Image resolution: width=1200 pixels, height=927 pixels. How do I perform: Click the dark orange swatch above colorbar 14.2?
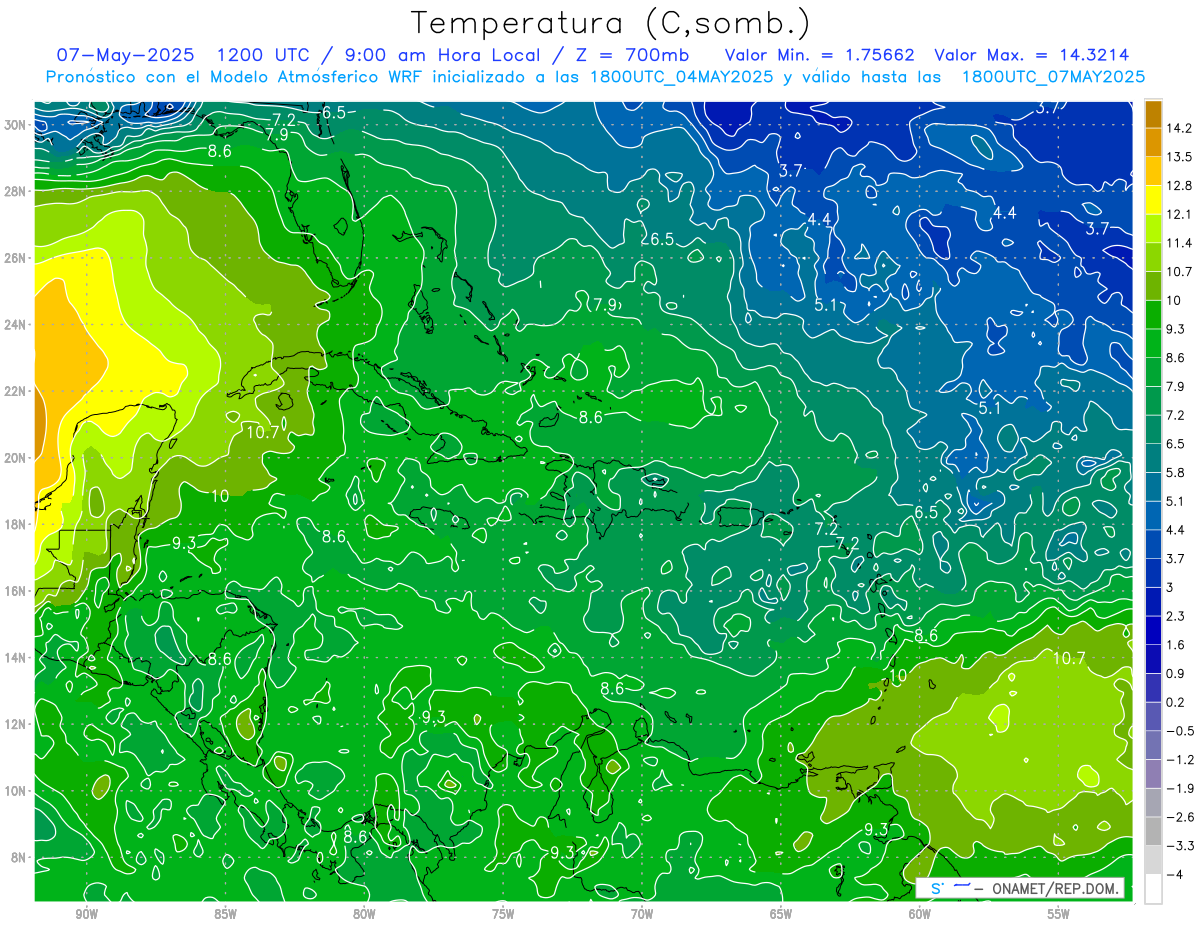1153,114
